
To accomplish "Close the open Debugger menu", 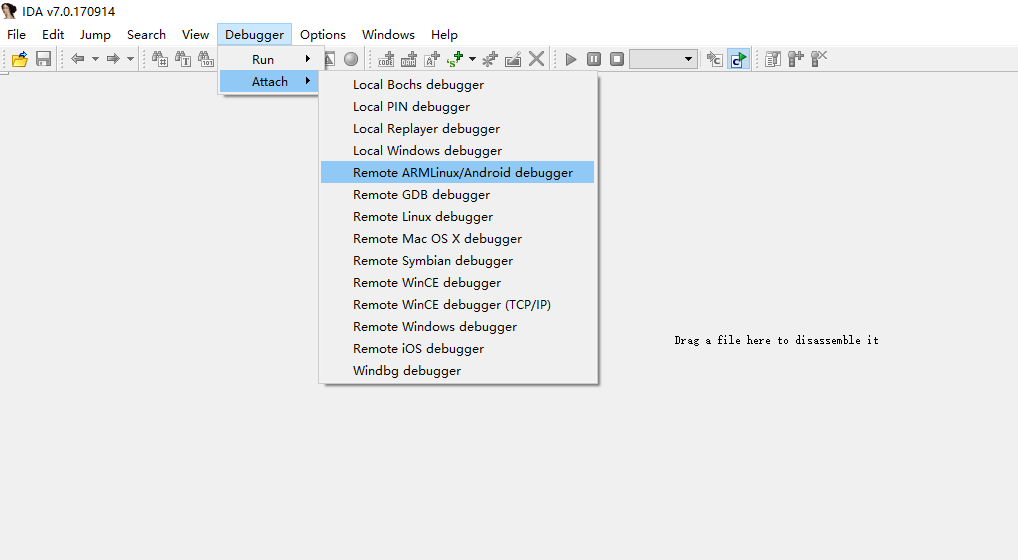I will [x=254, y=34].
